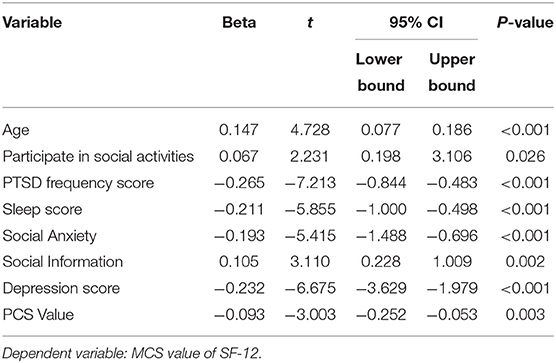556x363 pixels.
Task: Select the PCS Value row label
Action: tap(38, 314)
